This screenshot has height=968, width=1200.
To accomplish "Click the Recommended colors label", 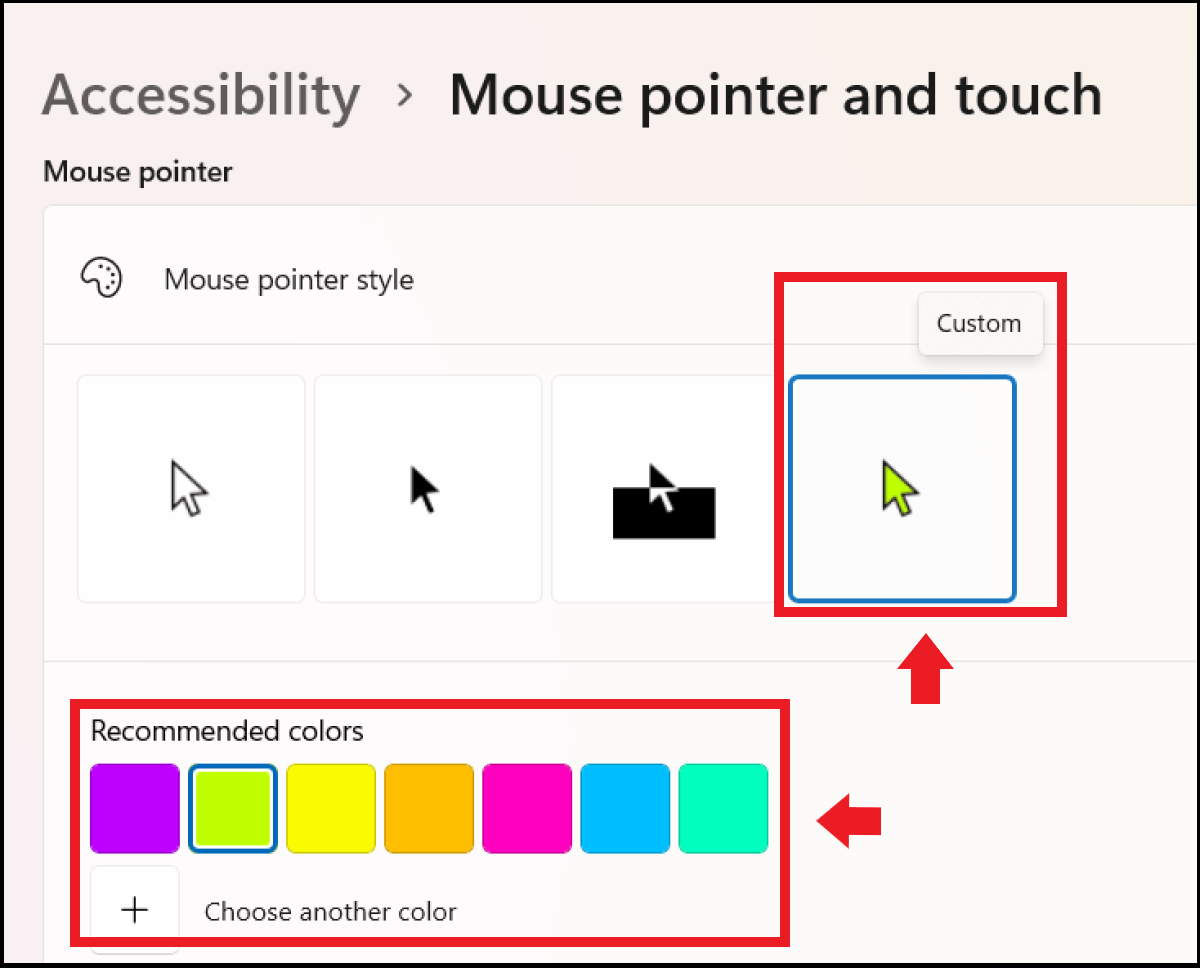I will pyautogui.click(x=227, y=731).
